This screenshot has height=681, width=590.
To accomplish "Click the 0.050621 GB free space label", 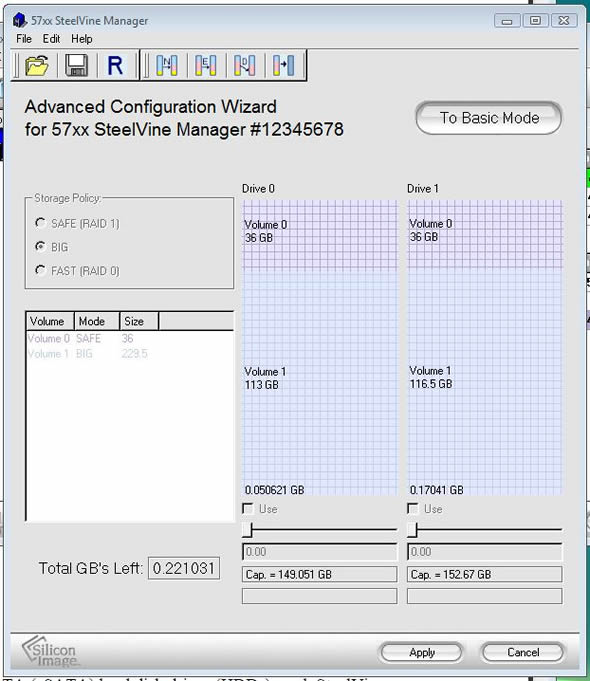I will 274,490.
